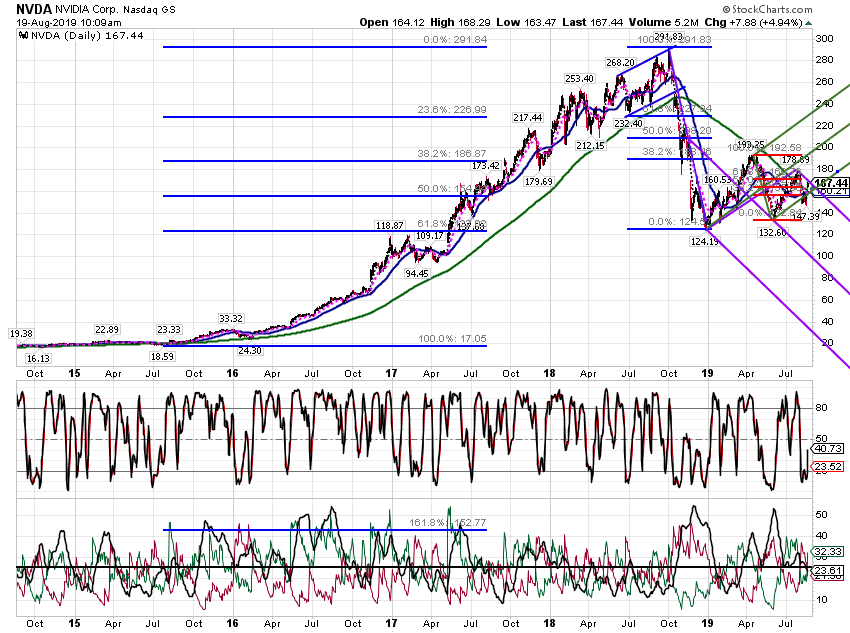Click the 118.87 price peak label

point(389,225)
